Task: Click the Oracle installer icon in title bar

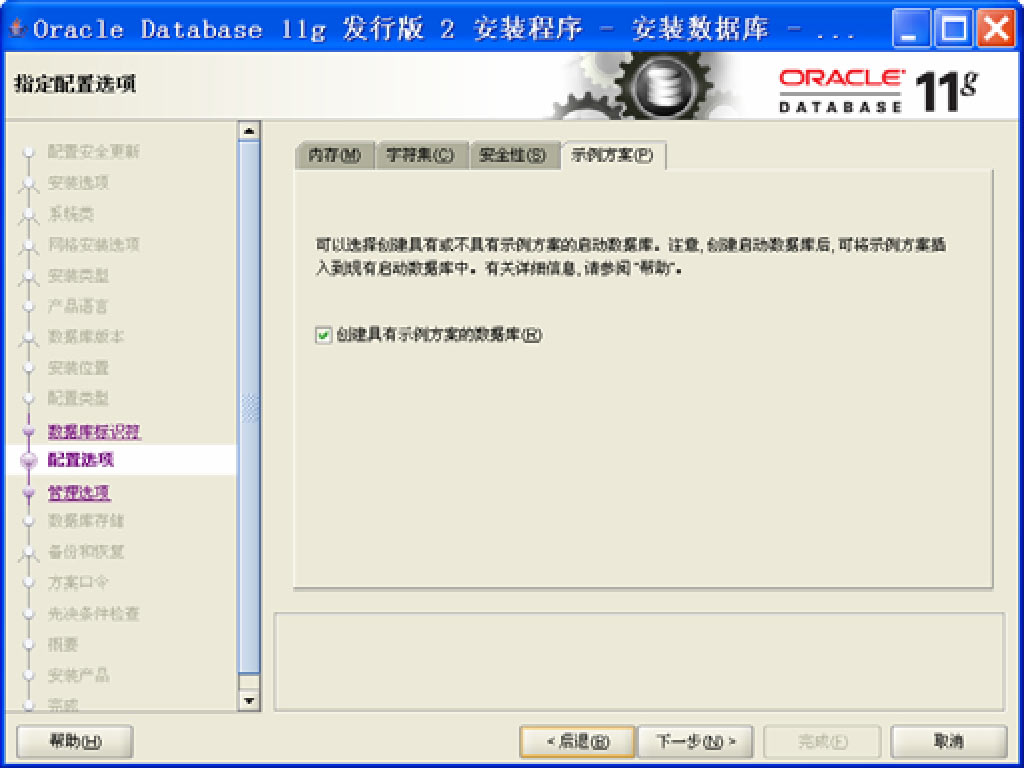Action: click(17, 29)
